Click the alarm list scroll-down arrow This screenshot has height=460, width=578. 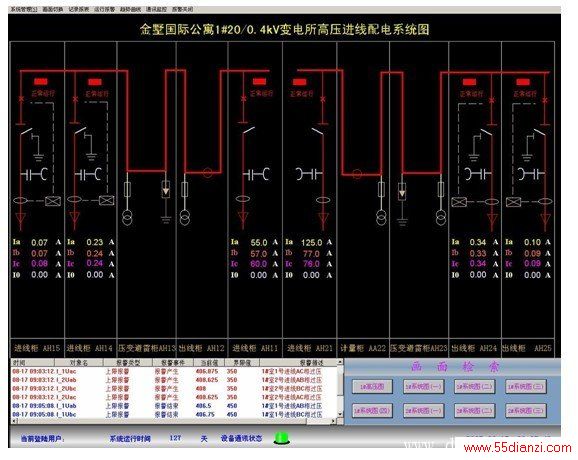tap(340, 414)
